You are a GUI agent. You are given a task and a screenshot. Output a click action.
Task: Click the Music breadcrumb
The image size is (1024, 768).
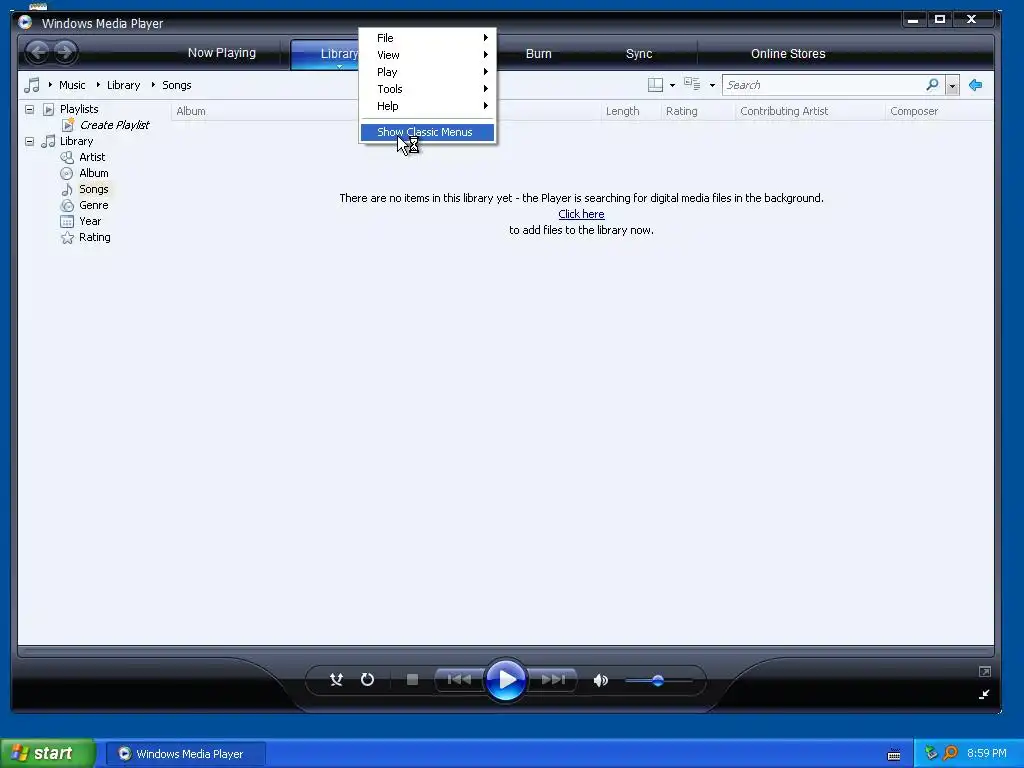pyautogui.click(x=72, y=85)
